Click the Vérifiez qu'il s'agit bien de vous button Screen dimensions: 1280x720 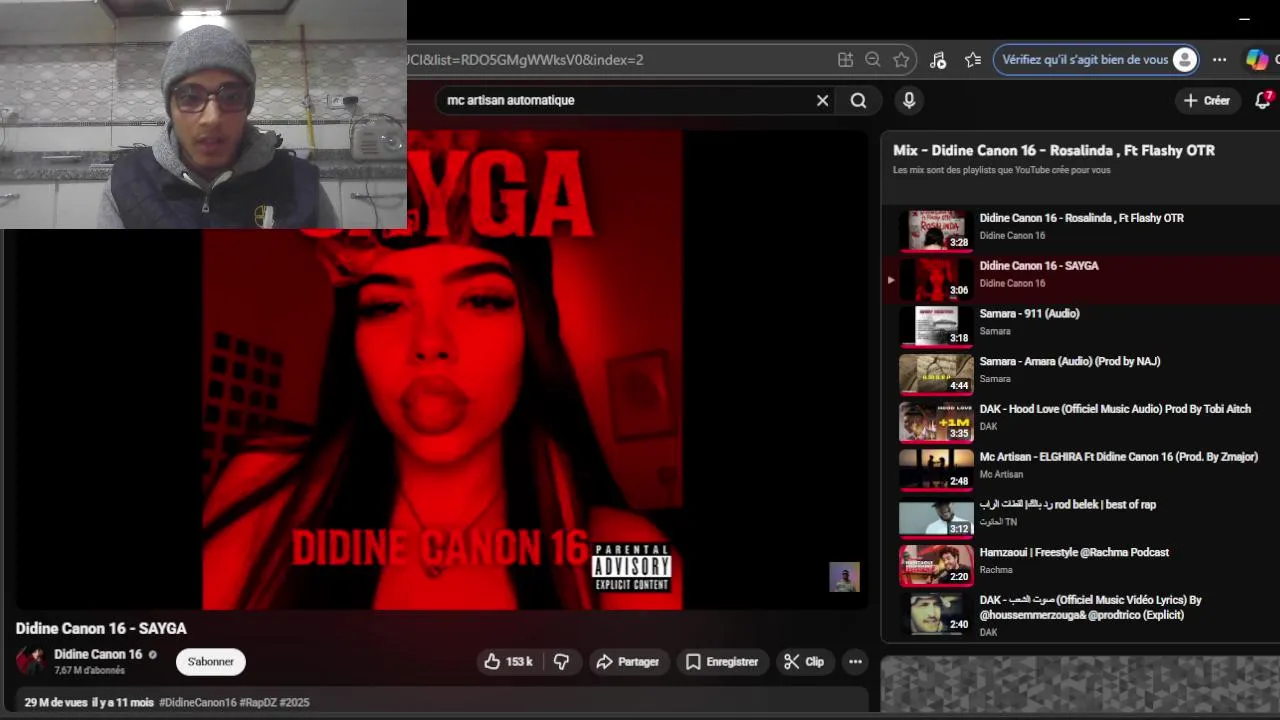coord(1096,60)
